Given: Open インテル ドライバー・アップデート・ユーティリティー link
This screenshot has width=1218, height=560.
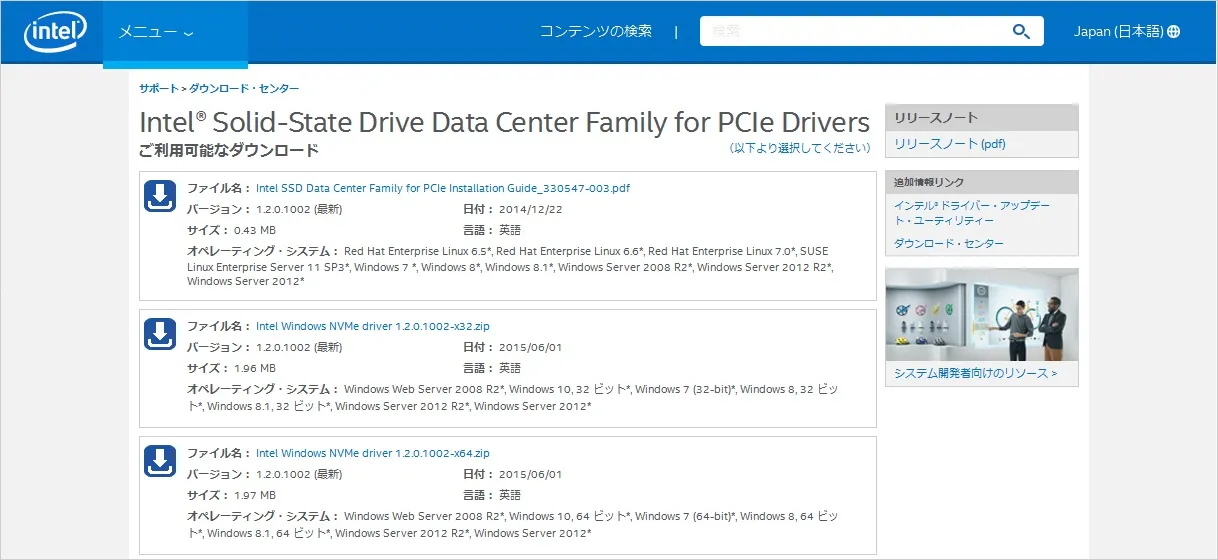Looking at the screenshot, I should pyautogui.click(x=972, y=212).
